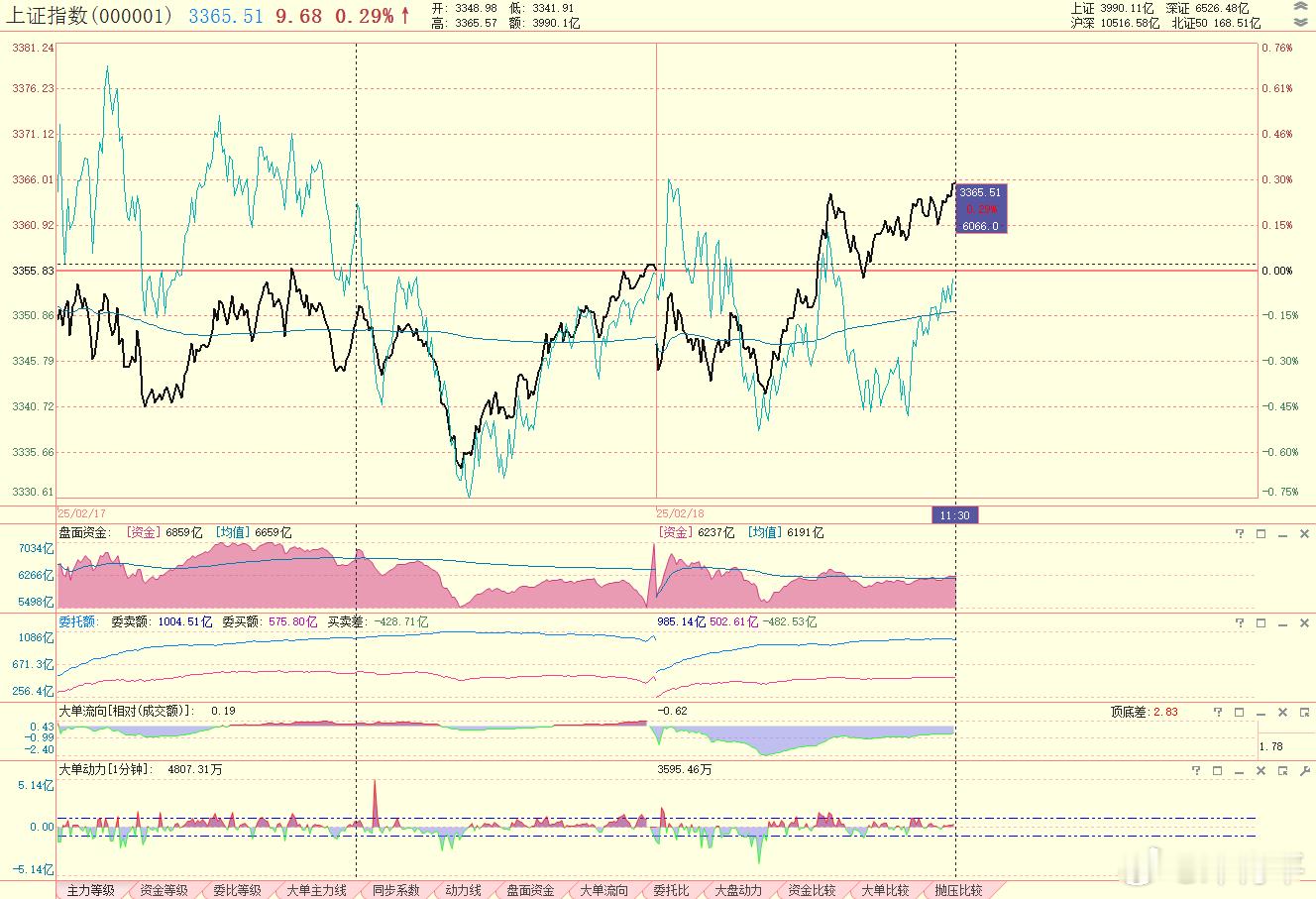Close the 大单动力 indicator panel
The width and height of the screenshot is (1316, 899).
(1261, 770)
